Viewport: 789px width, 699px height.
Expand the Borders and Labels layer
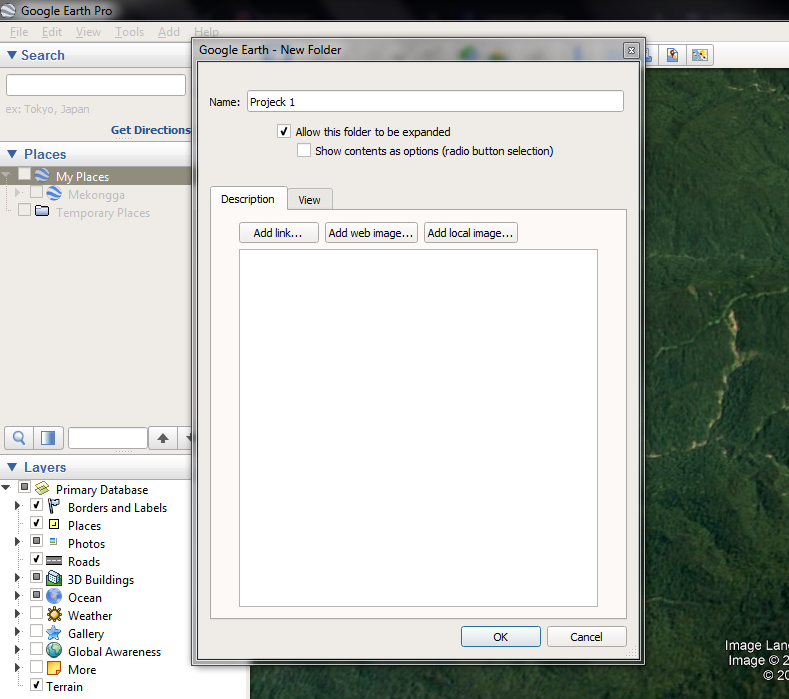coord(18,506)
